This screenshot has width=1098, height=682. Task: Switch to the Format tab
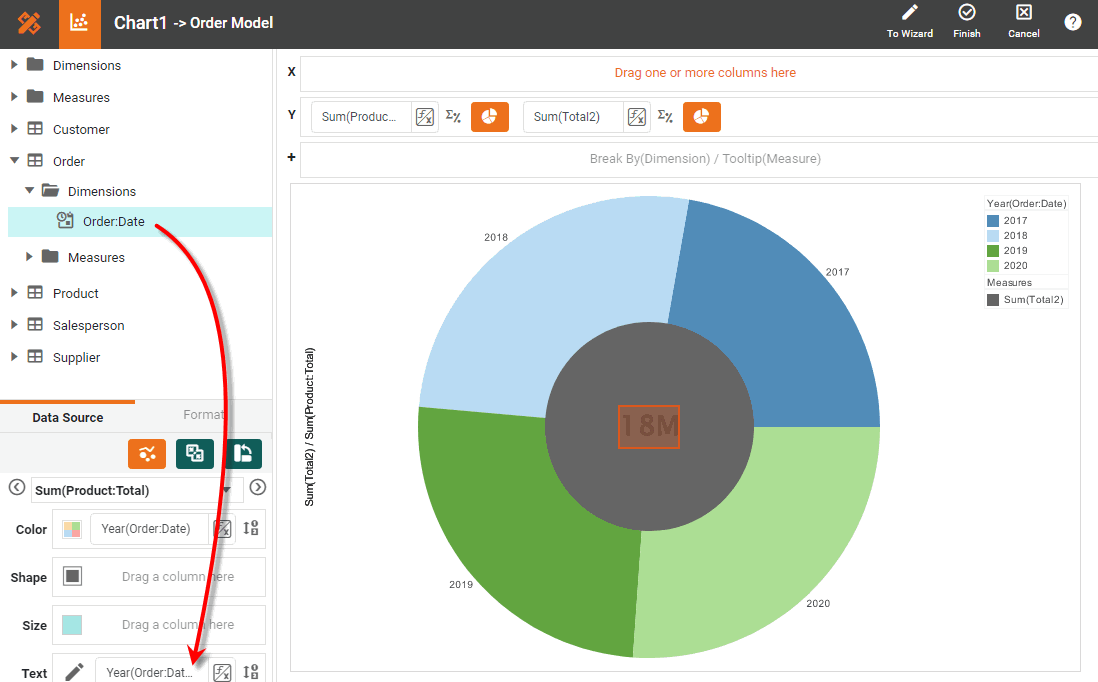[203, 415]
